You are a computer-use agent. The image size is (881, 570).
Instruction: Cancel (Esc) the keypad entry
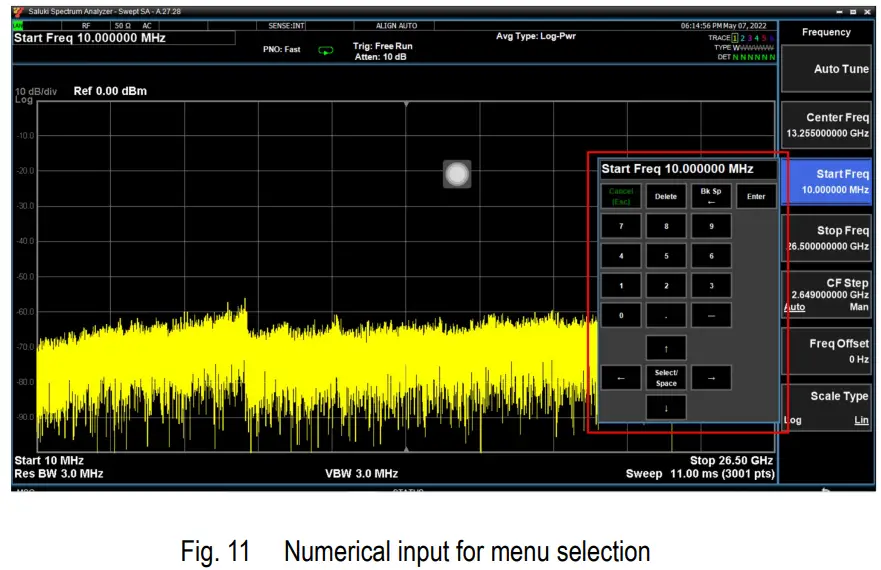pyautogui.click(x=621, y=196)
